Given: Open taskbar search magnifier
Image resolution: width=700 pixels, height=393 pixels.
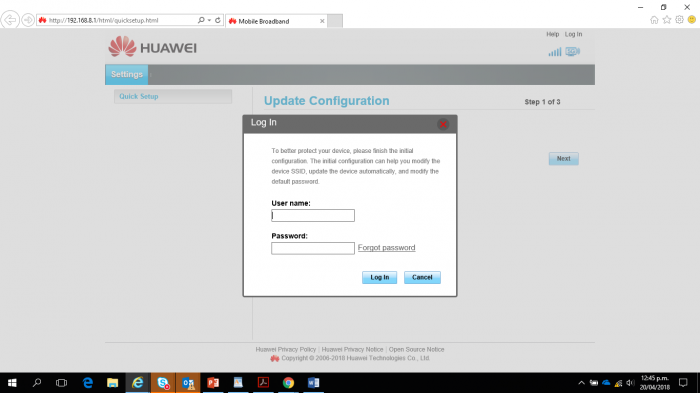Looking at the screenshot, I should pyautogui.click(x=37, y=383).
